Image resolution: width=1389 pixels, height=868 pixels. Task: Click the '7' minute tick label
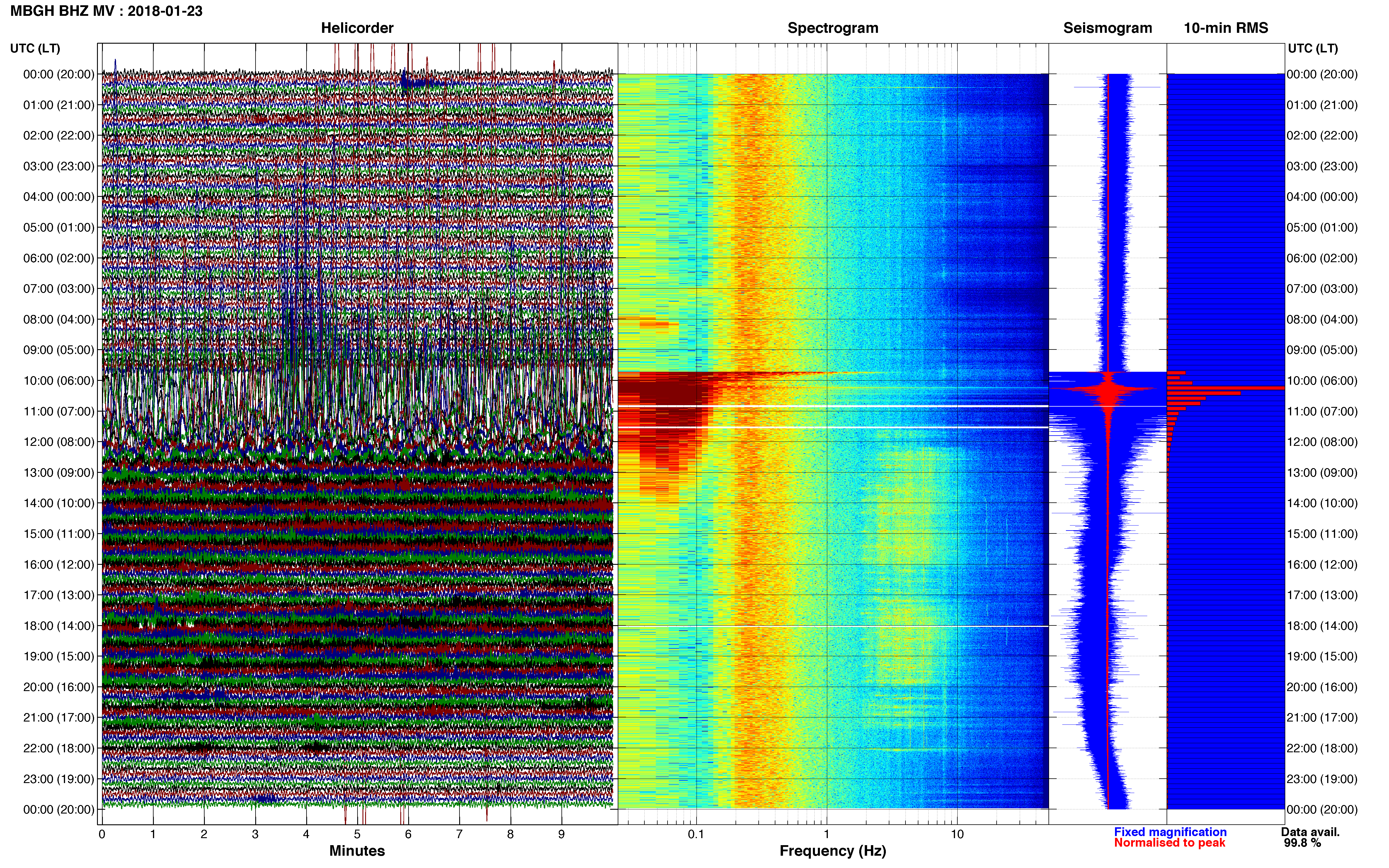459,834
